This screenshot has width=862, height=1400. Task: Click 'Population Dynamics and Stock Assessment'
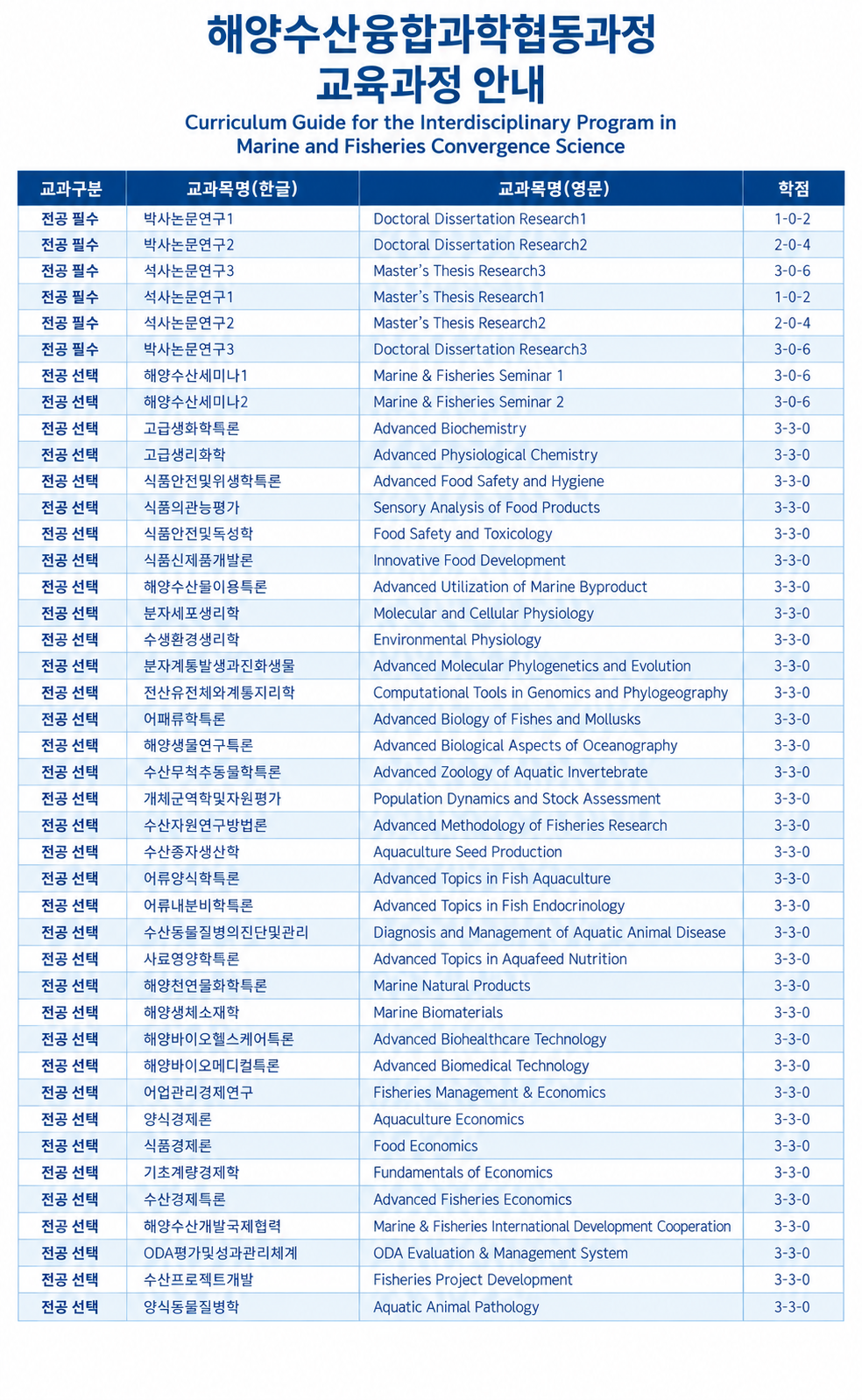pyautogui.click(x=517, y=798)
